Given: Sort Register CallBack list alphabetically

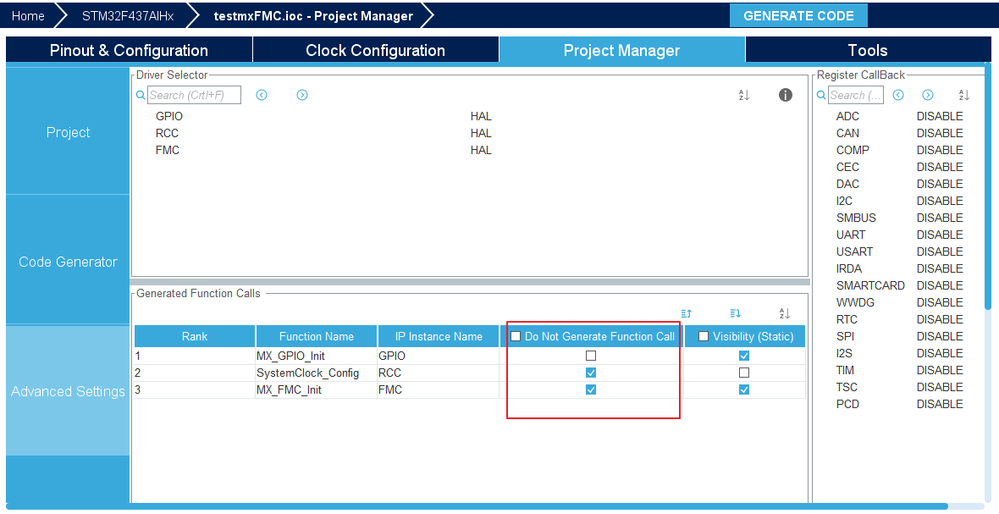Looking at the screenshot, I should pos(964,95).
